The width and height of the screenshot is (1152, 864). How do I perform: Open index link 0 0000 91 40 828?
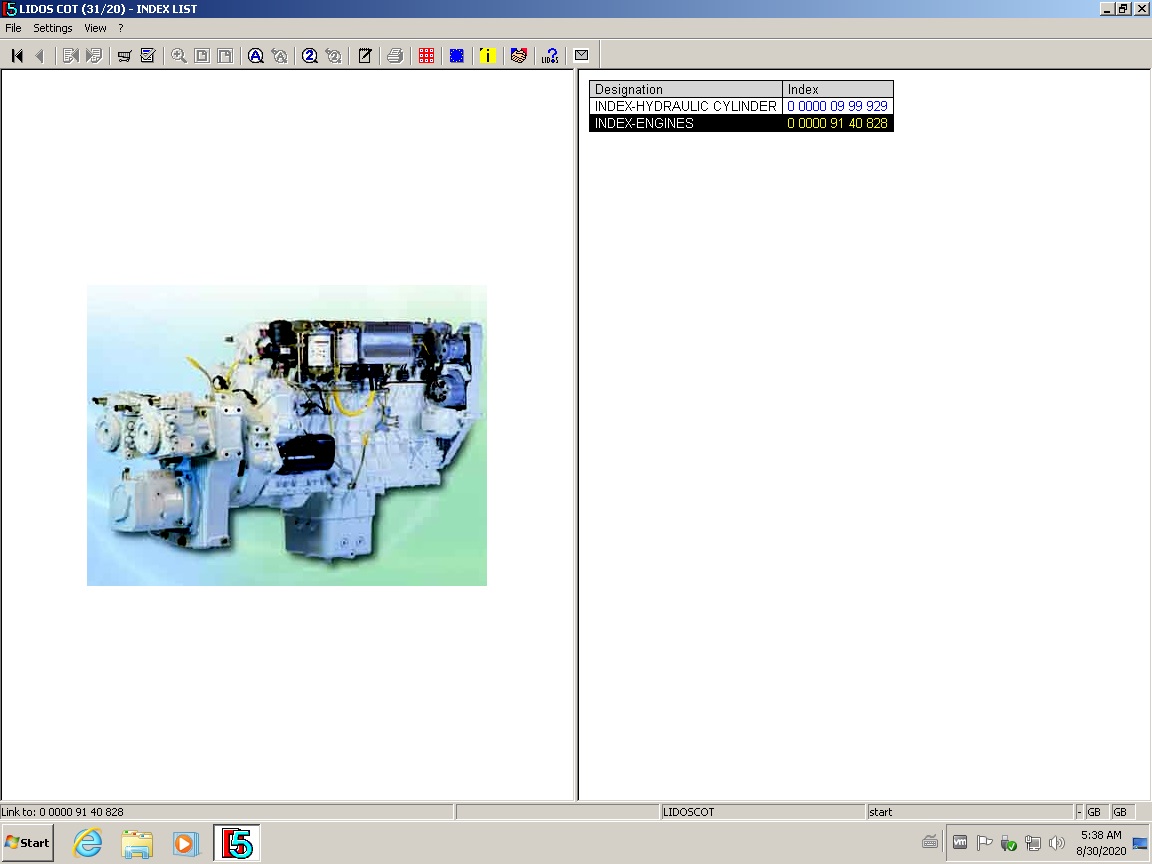(838, 123)
